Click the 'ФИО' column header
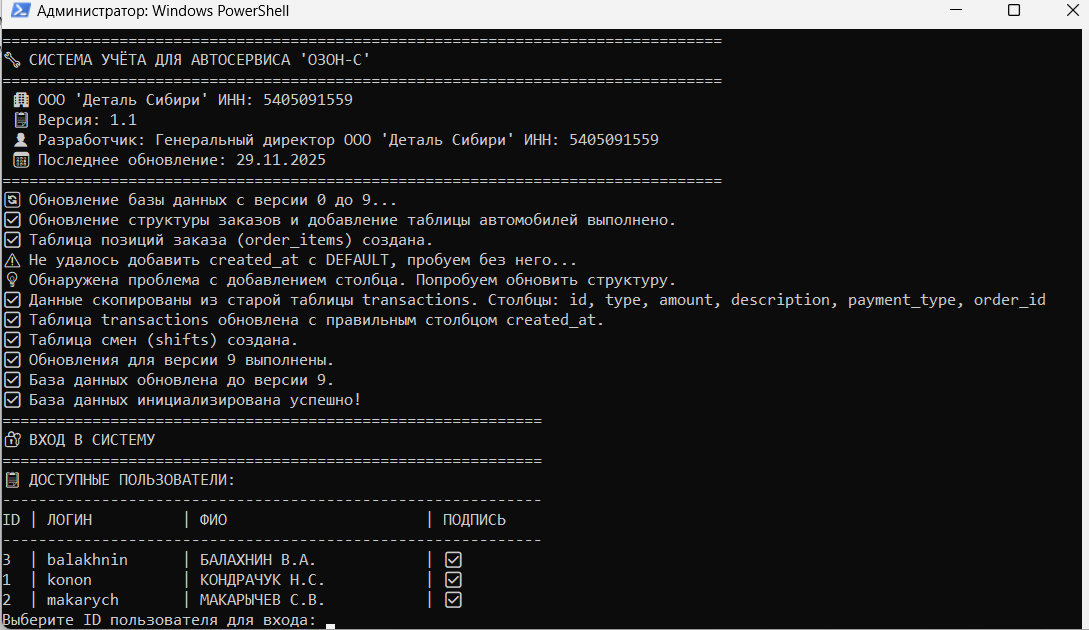Image resolution: width=1089 pixels, height=630 pixels. [x=213, y=520]
